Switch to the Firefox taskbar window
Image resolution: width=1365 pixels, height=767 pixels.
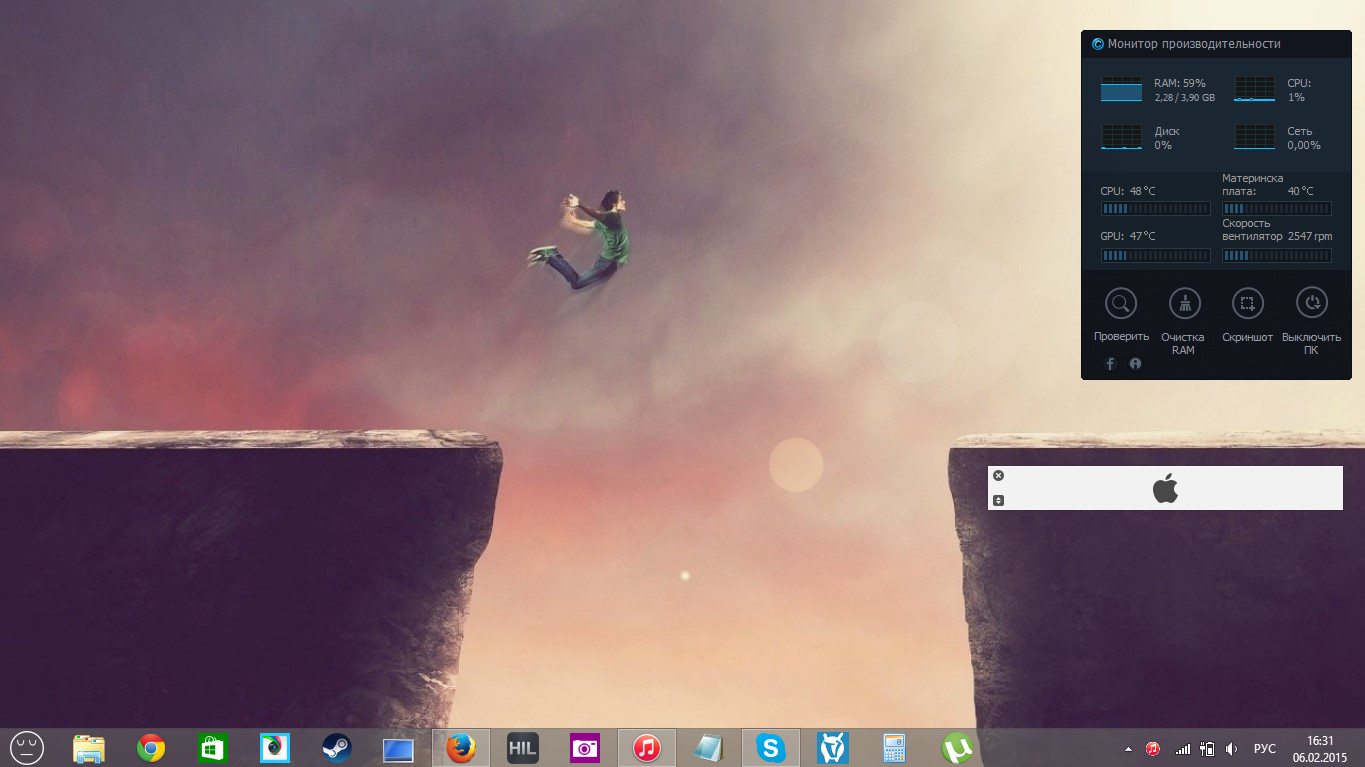[x=460, y=748]
